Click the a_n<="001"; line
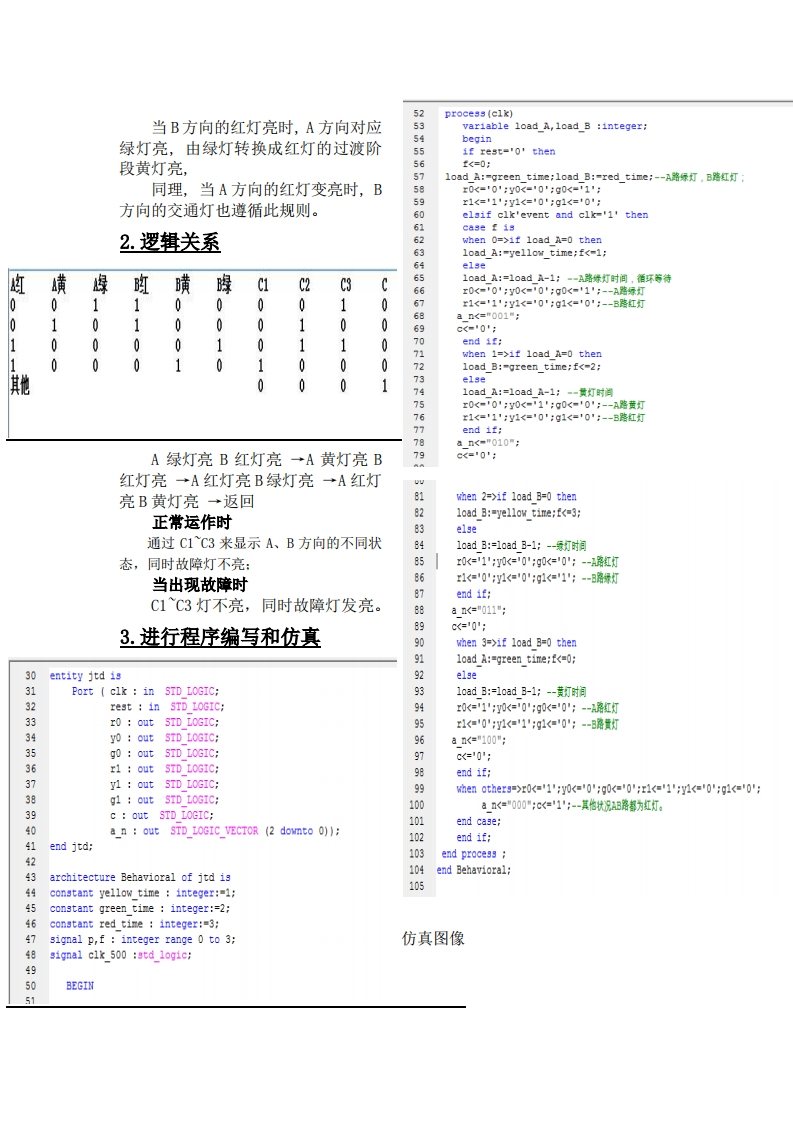Image resolution: width=793 pixels, height=1122 pixels. pos(488,316)
